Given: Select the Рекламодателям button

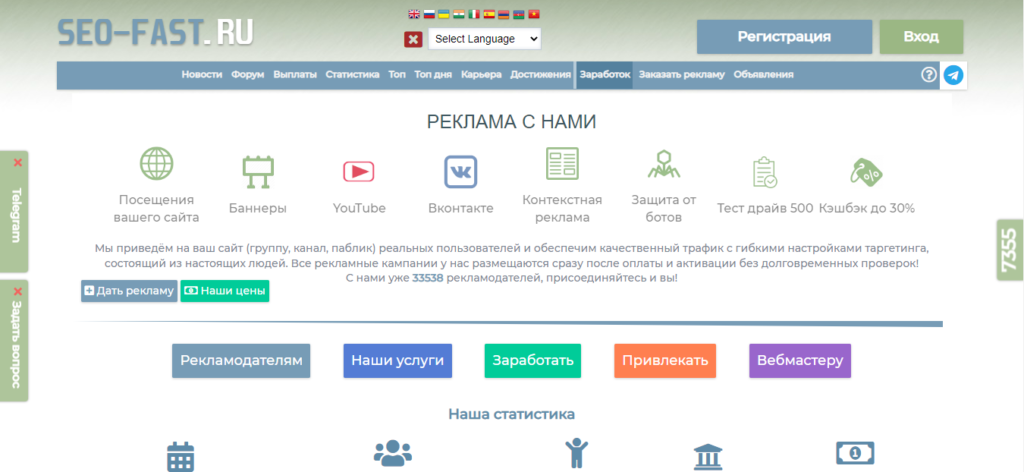Looking at the screenshot, I should click(241, 361).
